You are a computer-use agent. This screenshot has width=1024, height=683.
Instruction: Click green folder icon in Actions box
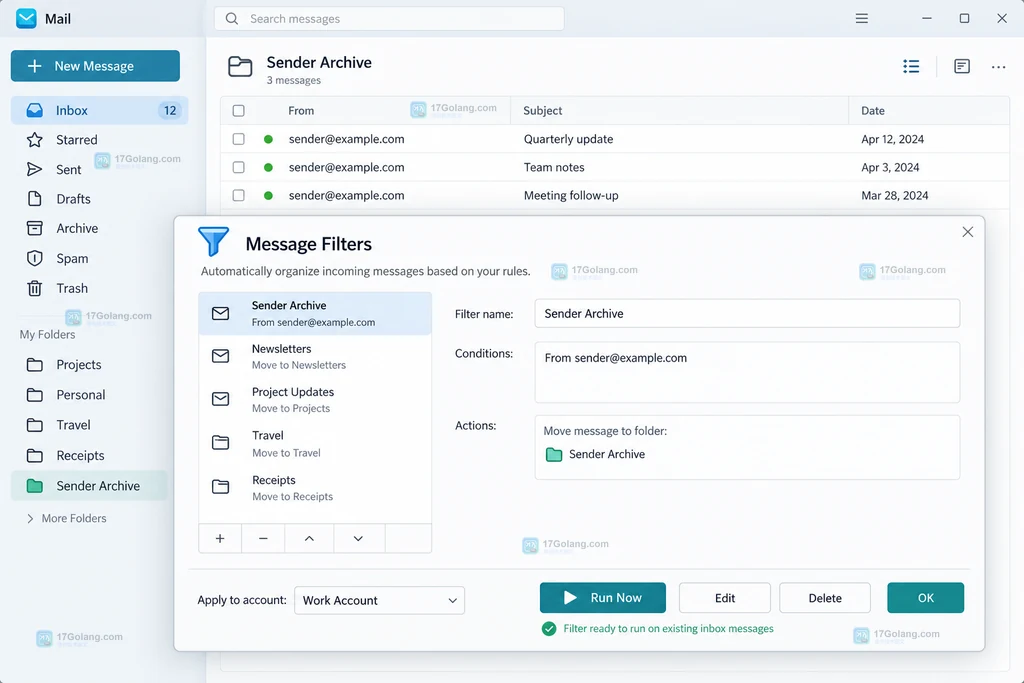pyautogui.click(x=554, y=454)
